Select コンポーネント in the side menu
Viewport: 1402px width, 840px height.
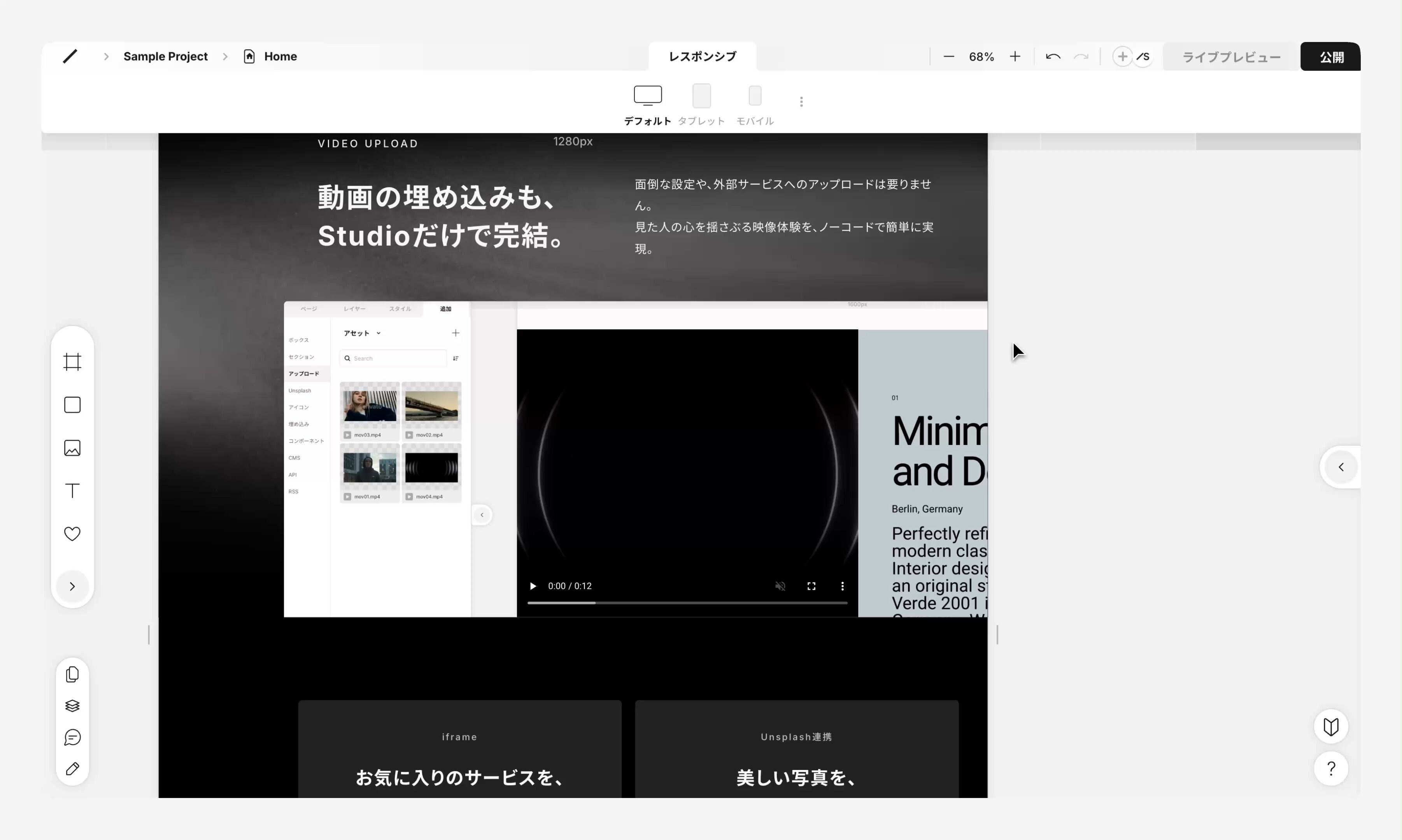click(306, 441)
